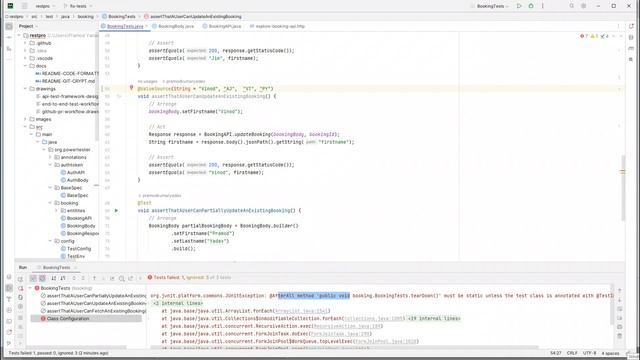Toggle soft-wrap in the console output

(620, 309)
